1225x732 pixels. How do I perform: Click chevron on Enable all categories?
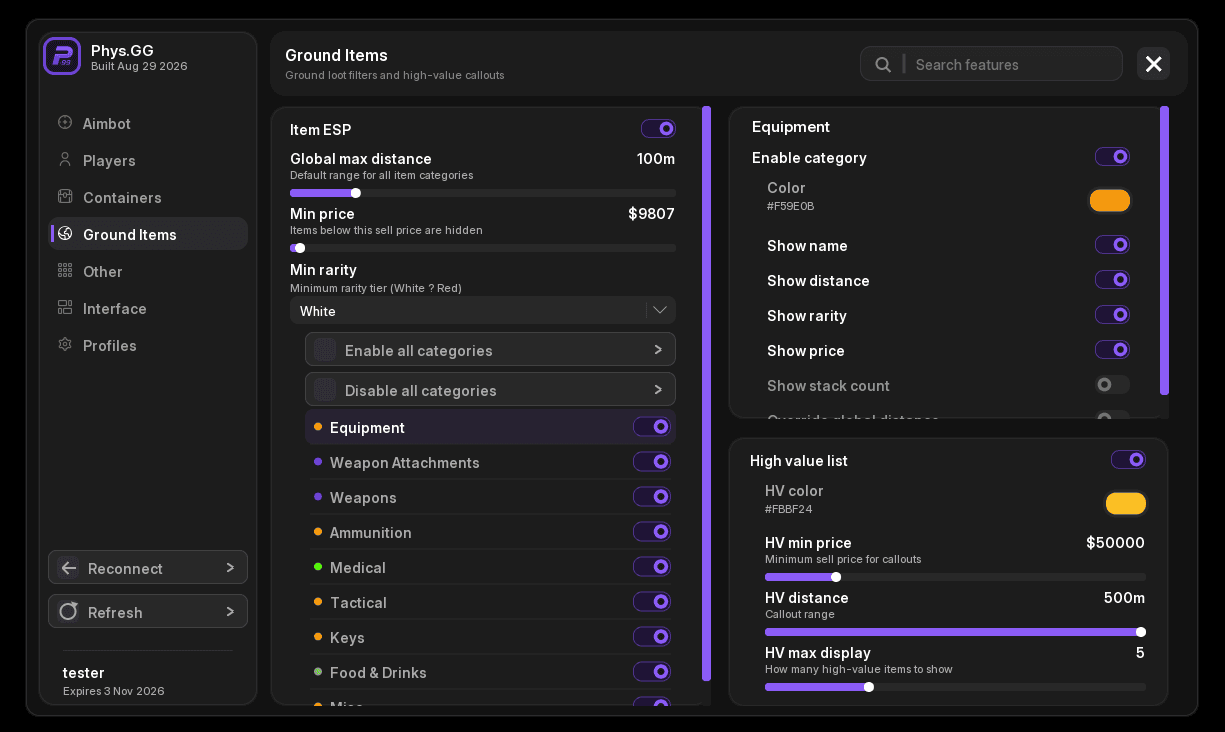click(658, 350)
